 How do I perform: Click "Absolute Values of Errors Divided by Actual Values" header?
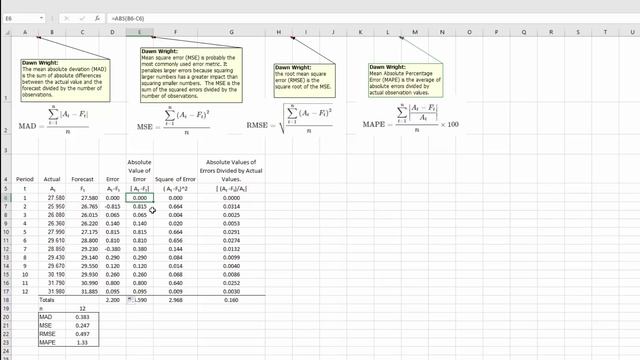click(231, 171)
